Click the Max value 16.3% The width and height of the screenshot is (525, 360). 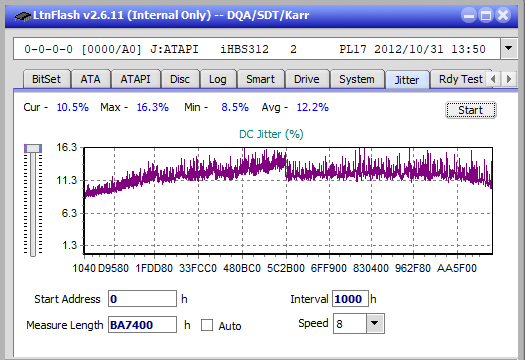pos(153,107)
